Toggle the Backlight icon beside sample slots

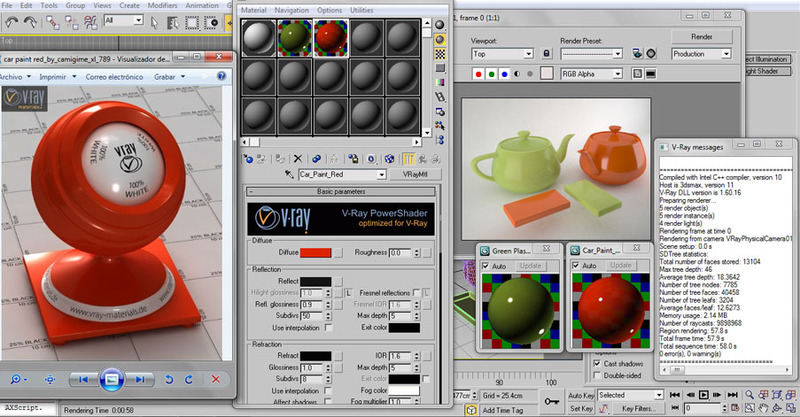pos(439,39)
